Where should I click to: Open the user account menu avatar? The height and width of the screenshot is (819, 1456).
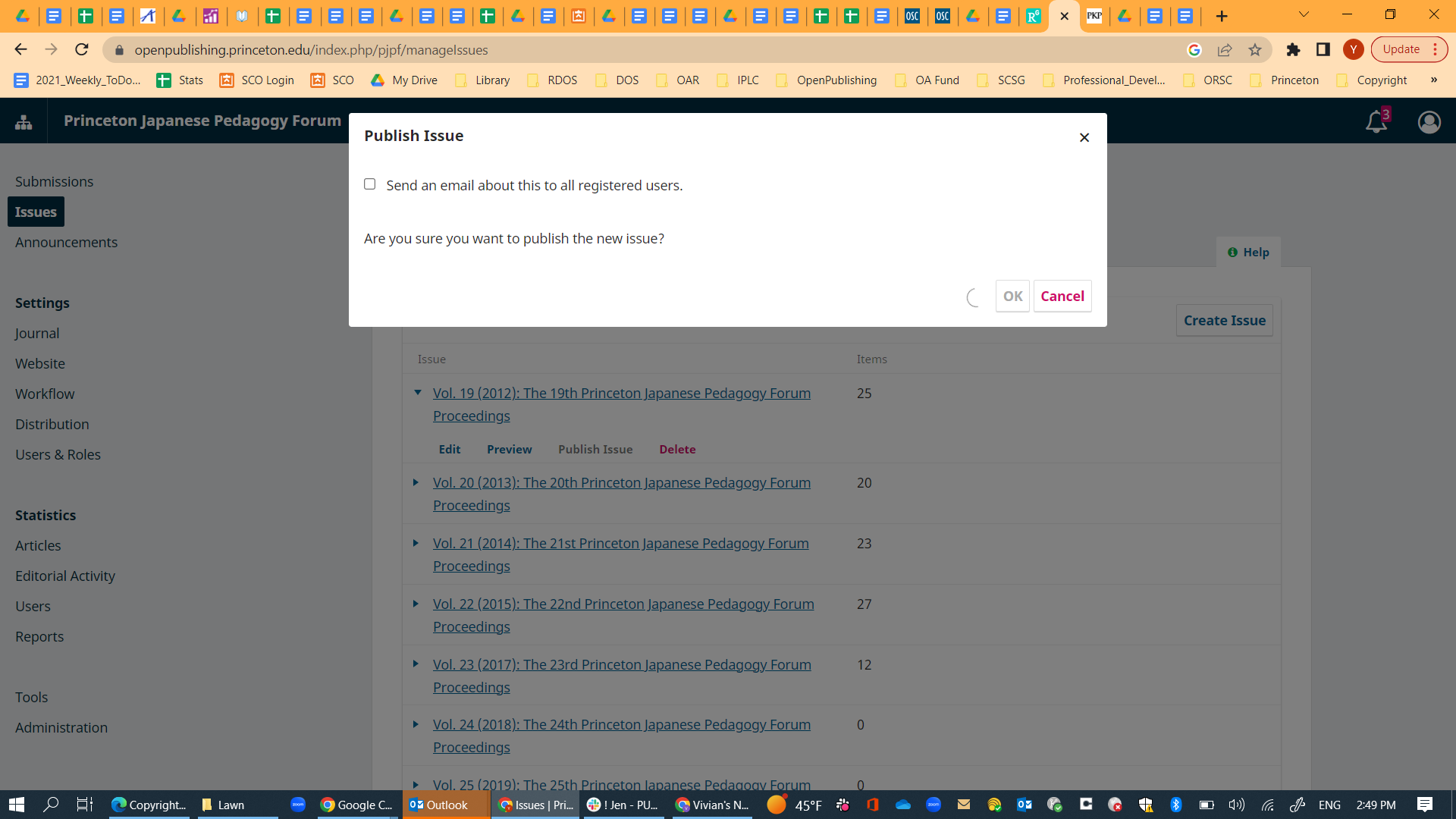click(1429, 122)
